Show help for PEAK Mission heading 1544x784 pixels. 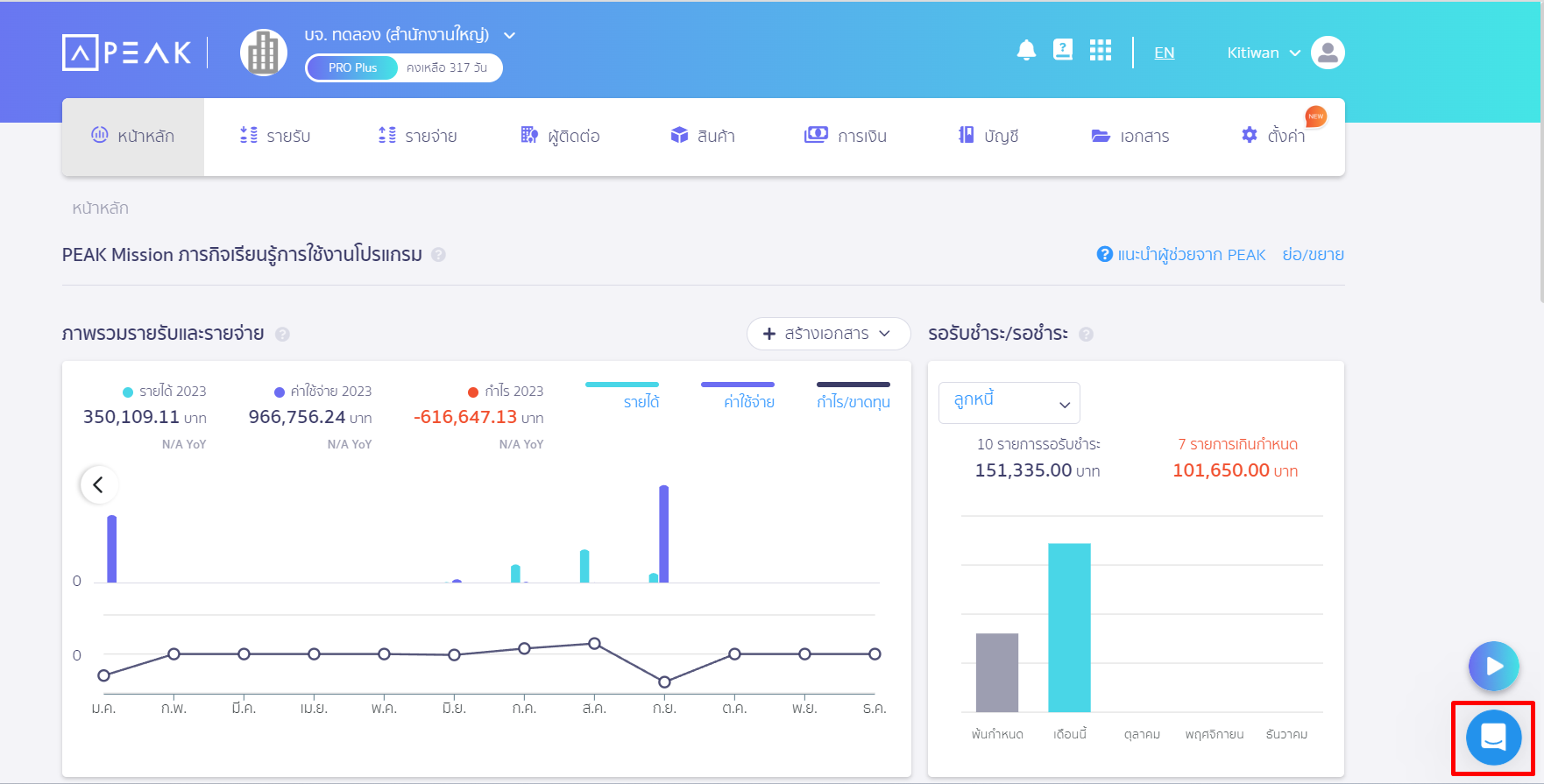point(439,255)
